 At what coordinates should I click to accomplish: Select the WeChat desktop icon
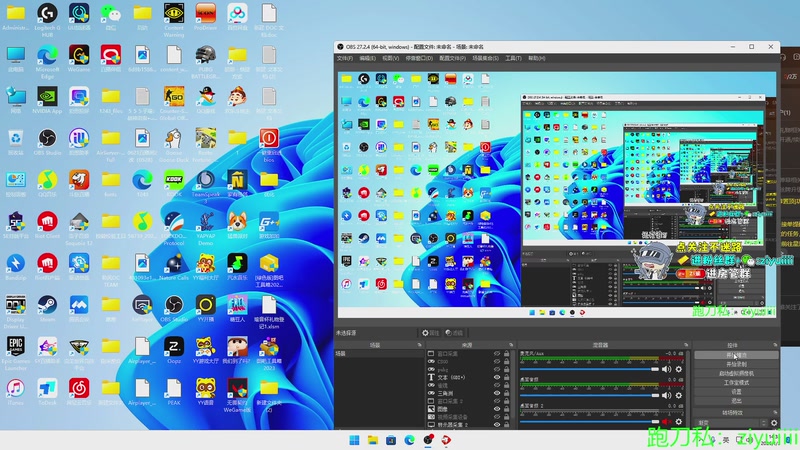(111, 16)
